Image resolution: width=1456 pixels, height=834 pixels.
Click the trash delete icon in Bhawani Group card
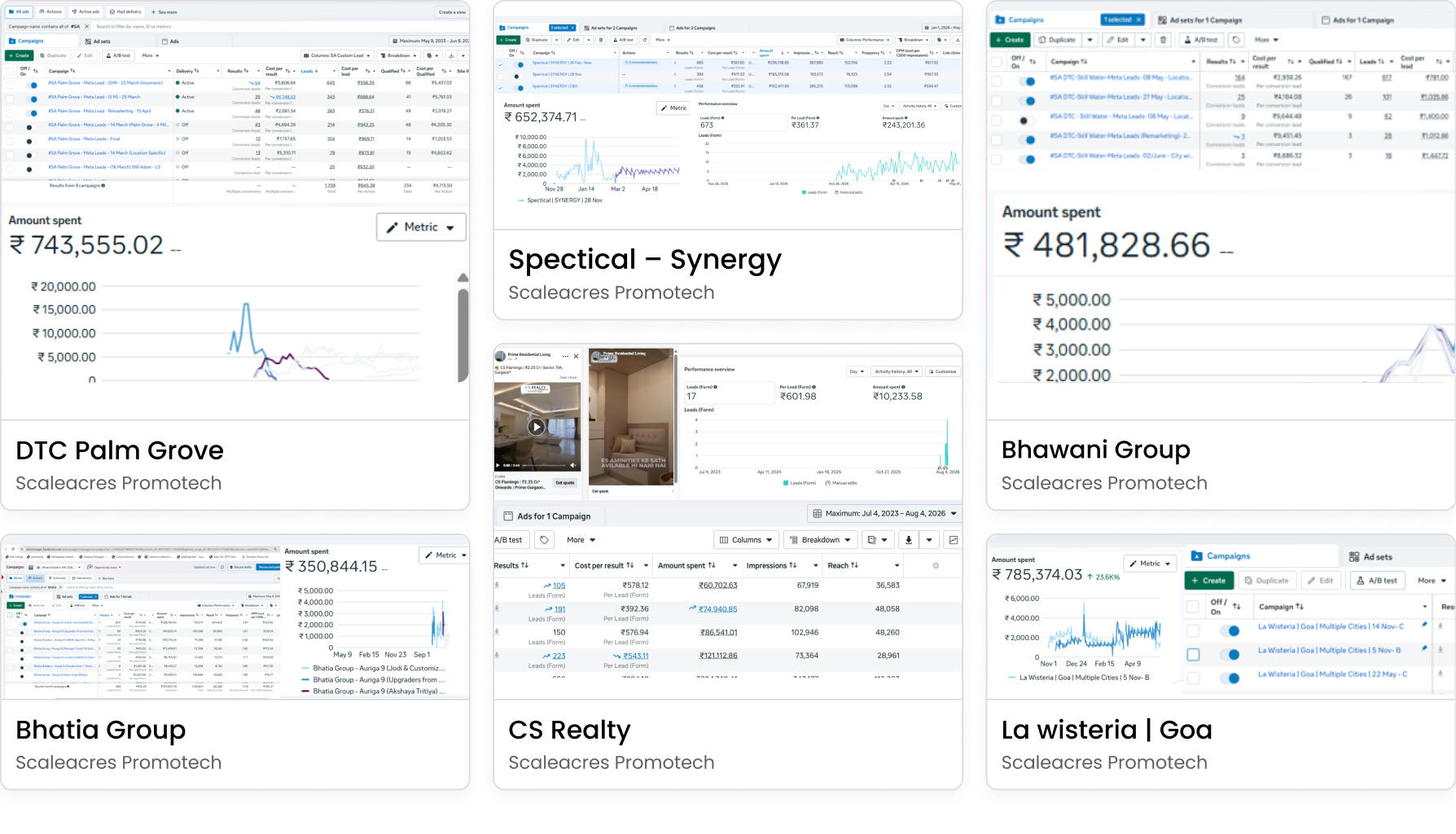1164,40
